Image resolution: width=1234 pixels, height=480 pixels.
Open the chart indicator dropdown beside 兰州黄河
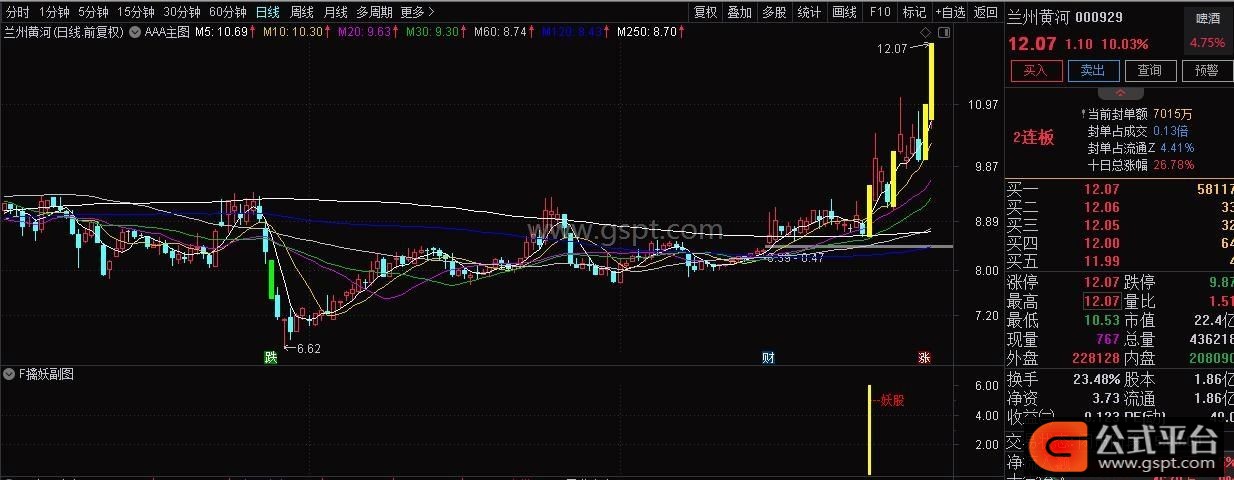coord(134,32)
